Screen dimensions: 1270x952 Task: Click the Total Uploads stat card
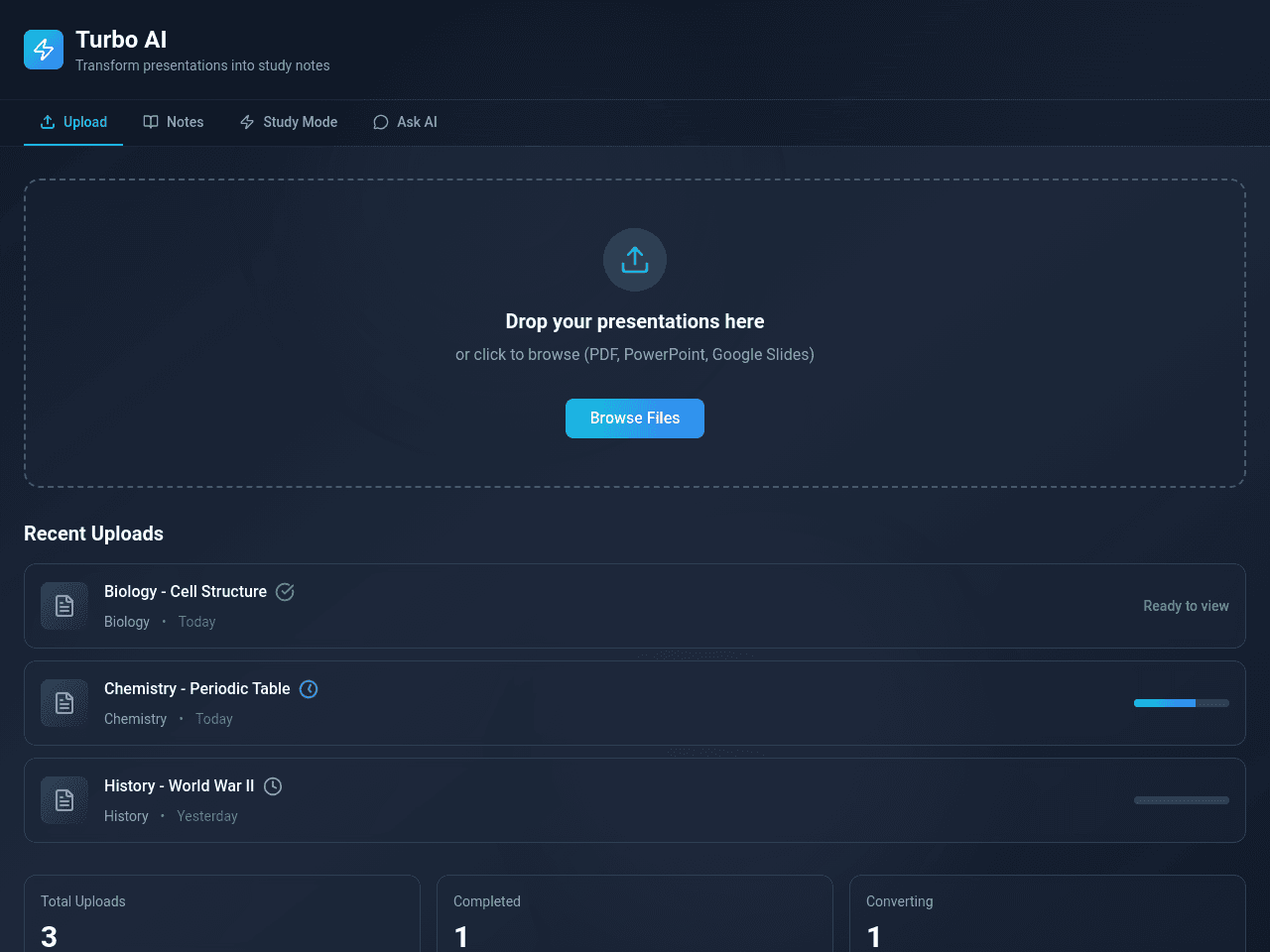click(222, 913)
